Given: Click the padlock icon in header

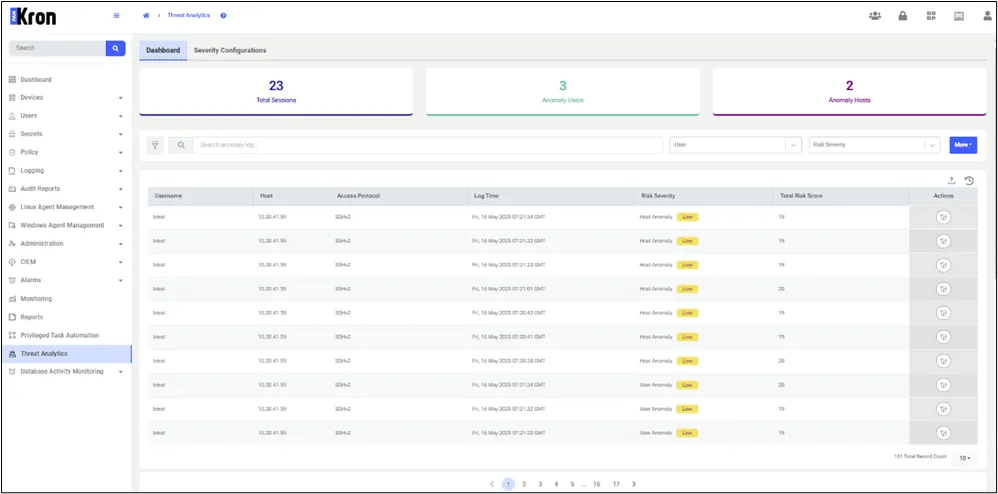Looking at the screenshot, I should click(903, 16).
